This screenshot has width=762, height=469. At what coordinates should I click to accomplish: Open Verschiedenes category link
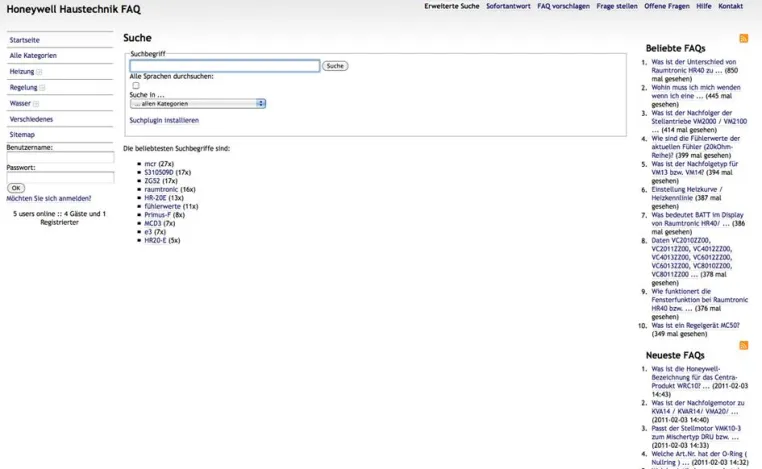point(31,119)
